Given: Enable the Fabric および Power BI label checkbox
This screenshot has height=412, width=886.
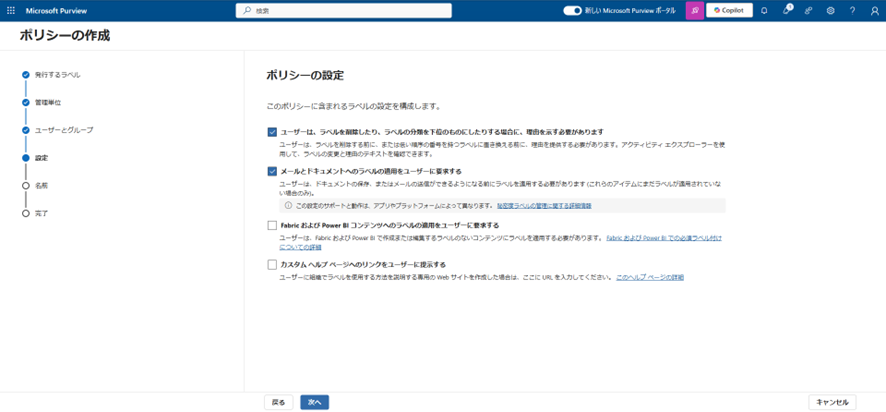Looking at the screenshot, I should click(x=272, y=225).
